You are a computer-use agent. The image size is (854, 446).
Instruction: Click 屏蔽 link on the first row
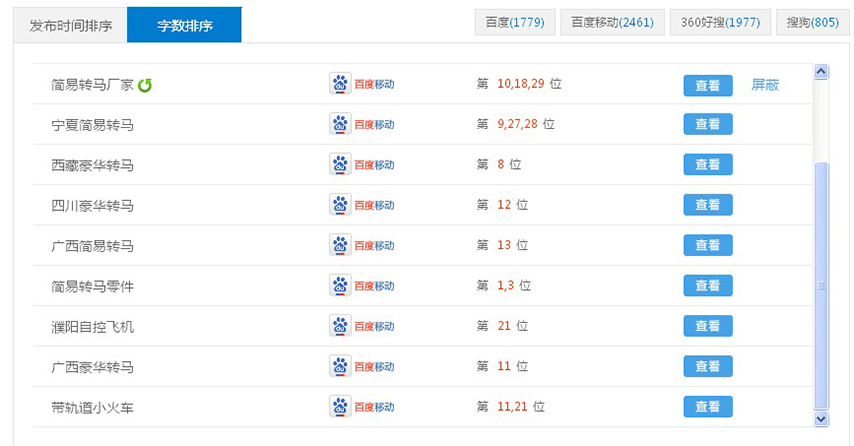[765, 85]
